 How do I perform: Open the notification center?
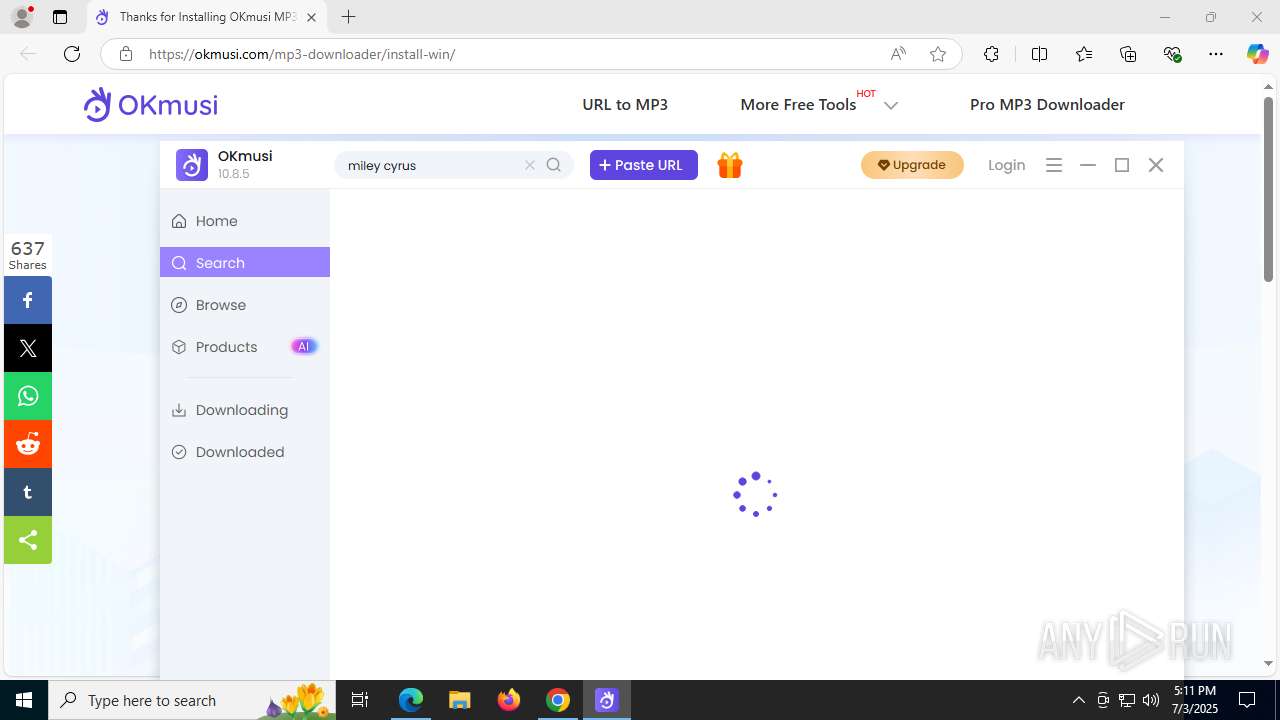click(1247, 700)
